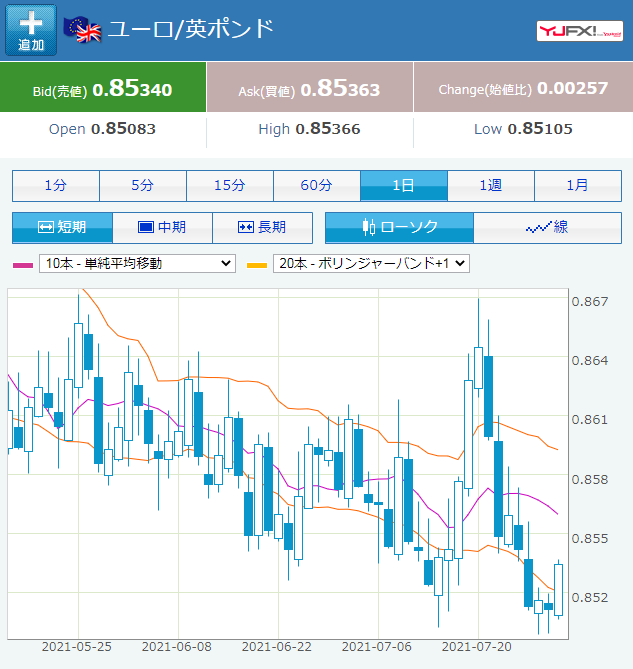Switch chart range to 長期 long term
This screenshot has width=633, height=669.
(262, 227)
